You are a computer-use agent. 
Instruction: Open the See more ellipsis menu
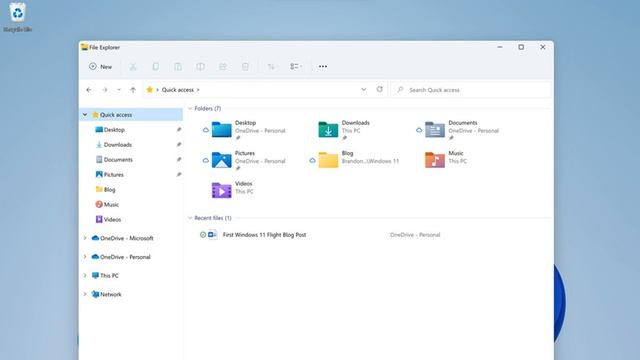(323, 67)
